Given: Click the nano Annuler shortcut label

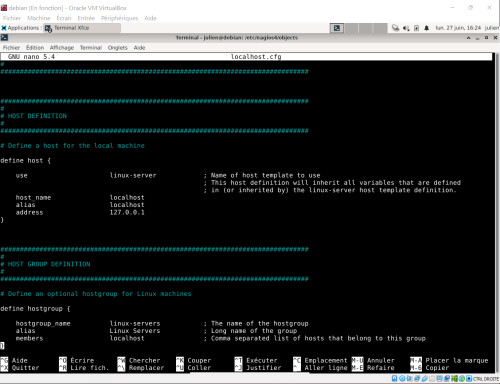Looking at the screenshot, I should (381, 360).
